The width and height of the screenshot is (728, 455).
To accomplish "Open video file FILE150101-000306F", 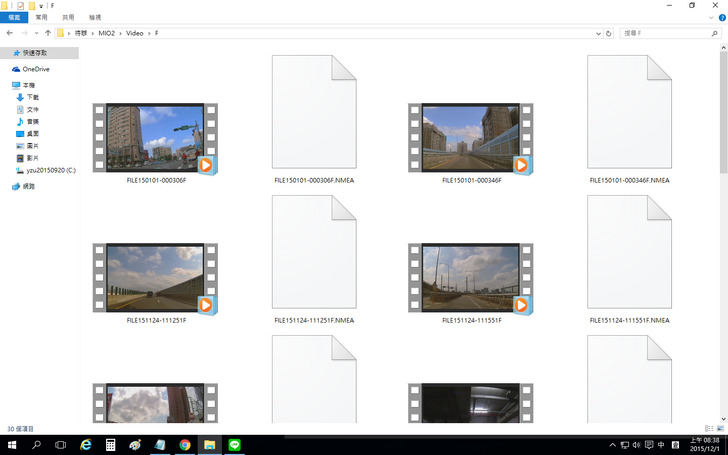I will click(155, 138).
